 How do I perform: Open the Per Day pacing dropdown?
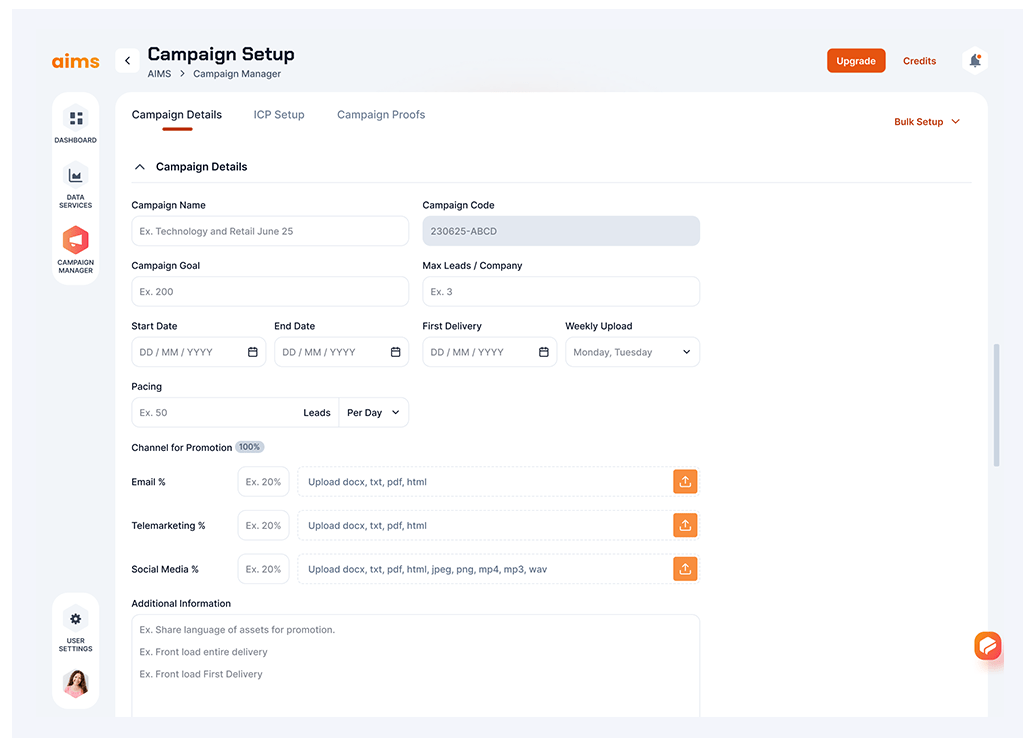click(x=373, y=413)
